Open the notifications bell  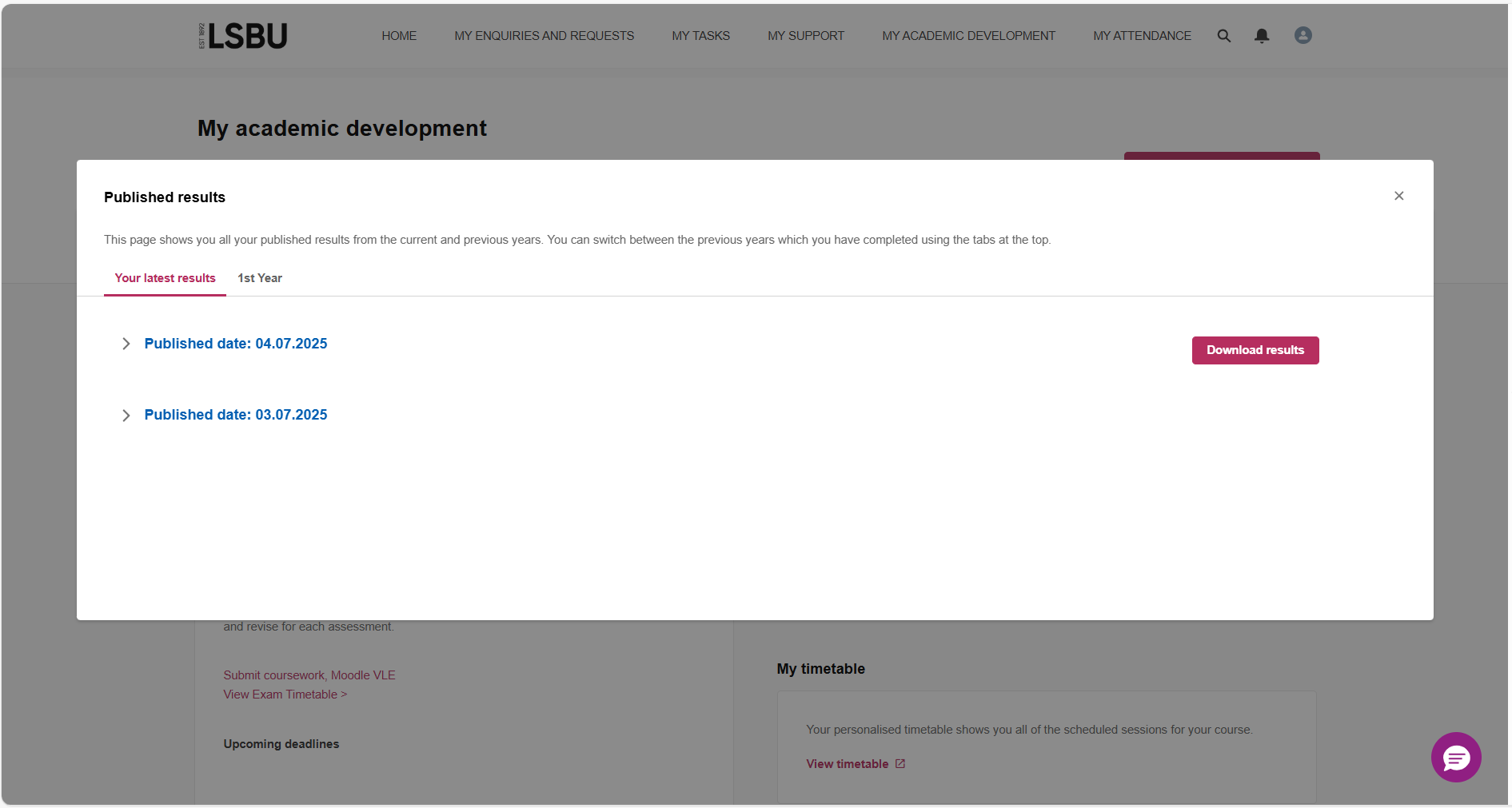click(1262, 36)
